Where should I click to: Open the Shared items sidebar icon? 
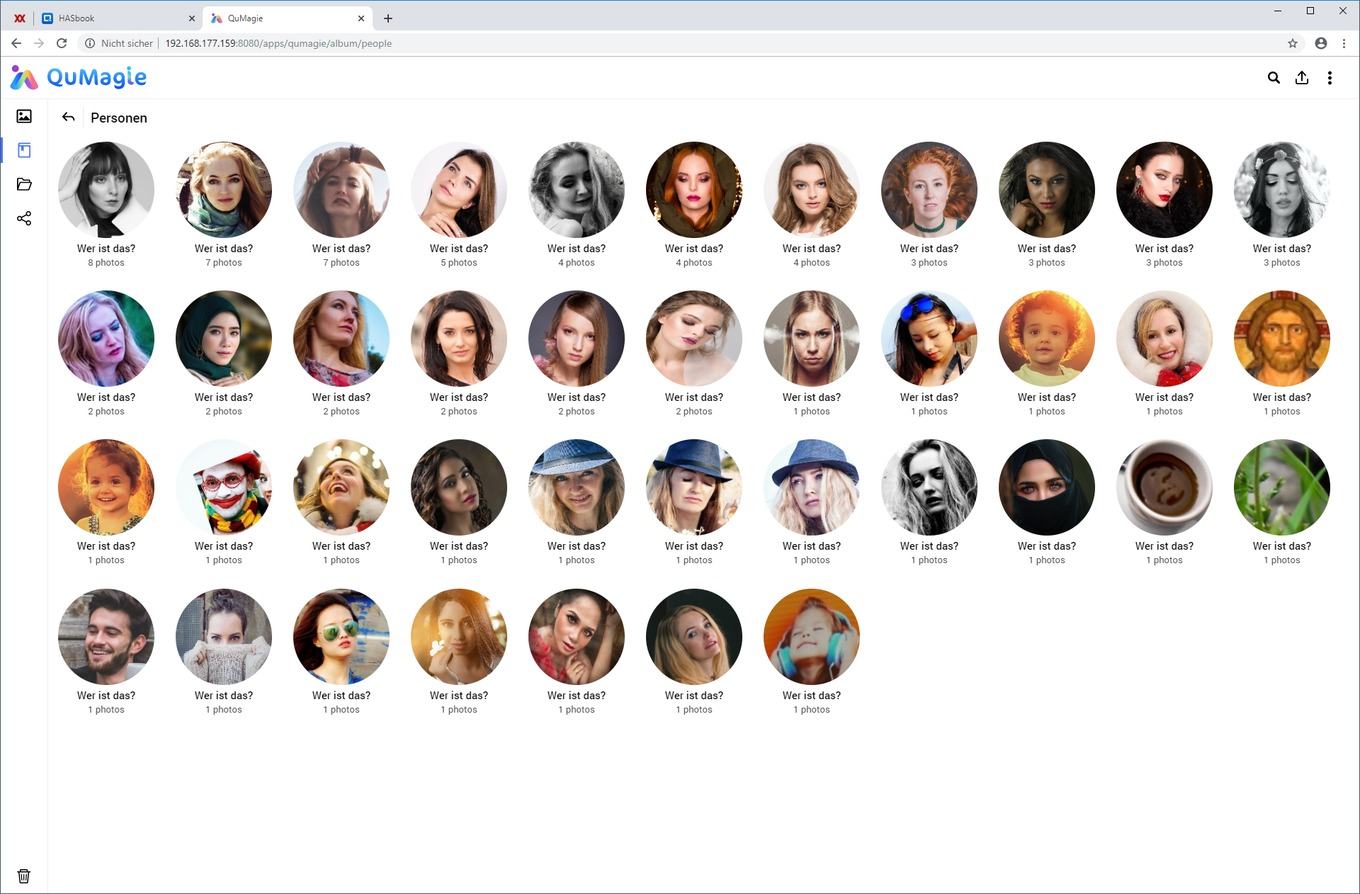(24, 218)
